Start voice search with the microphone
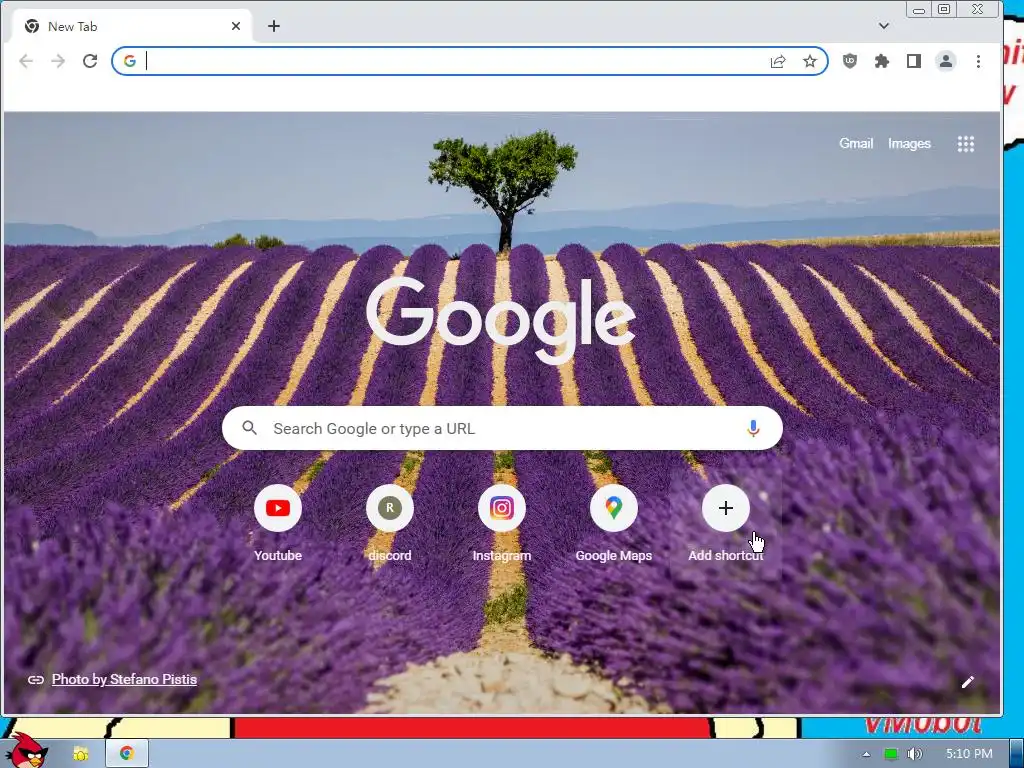This screenshot has height=768, width=1024. point(753,428)
